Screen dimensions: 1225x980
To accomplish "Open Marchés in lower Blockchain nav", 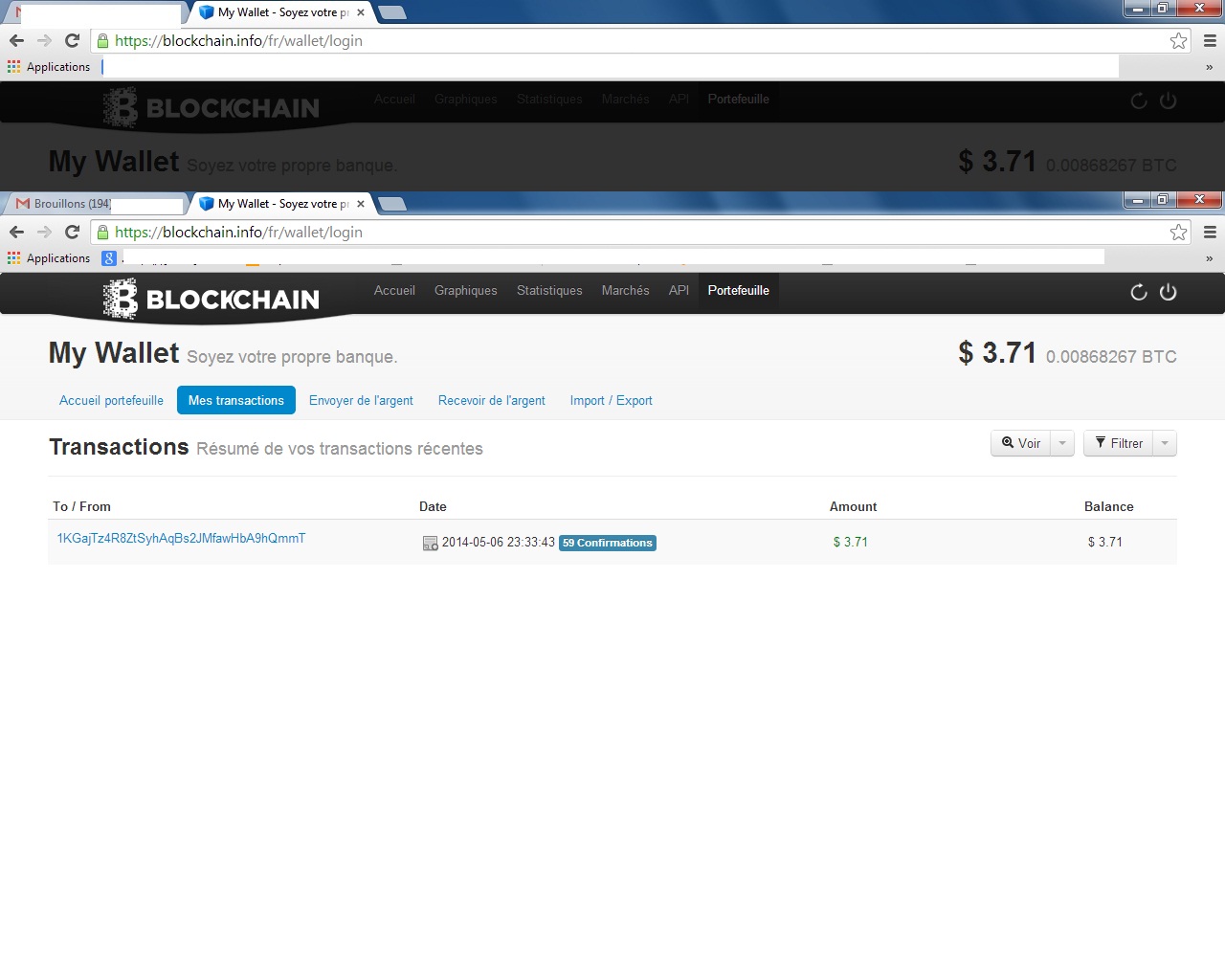I will (625, 290).
